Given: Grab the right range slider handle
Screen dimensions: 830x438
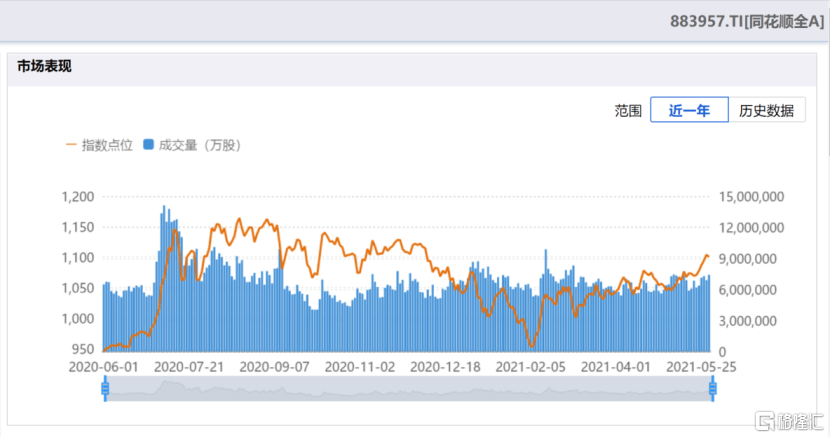Looking at the screenshot, I should [713, 390].
